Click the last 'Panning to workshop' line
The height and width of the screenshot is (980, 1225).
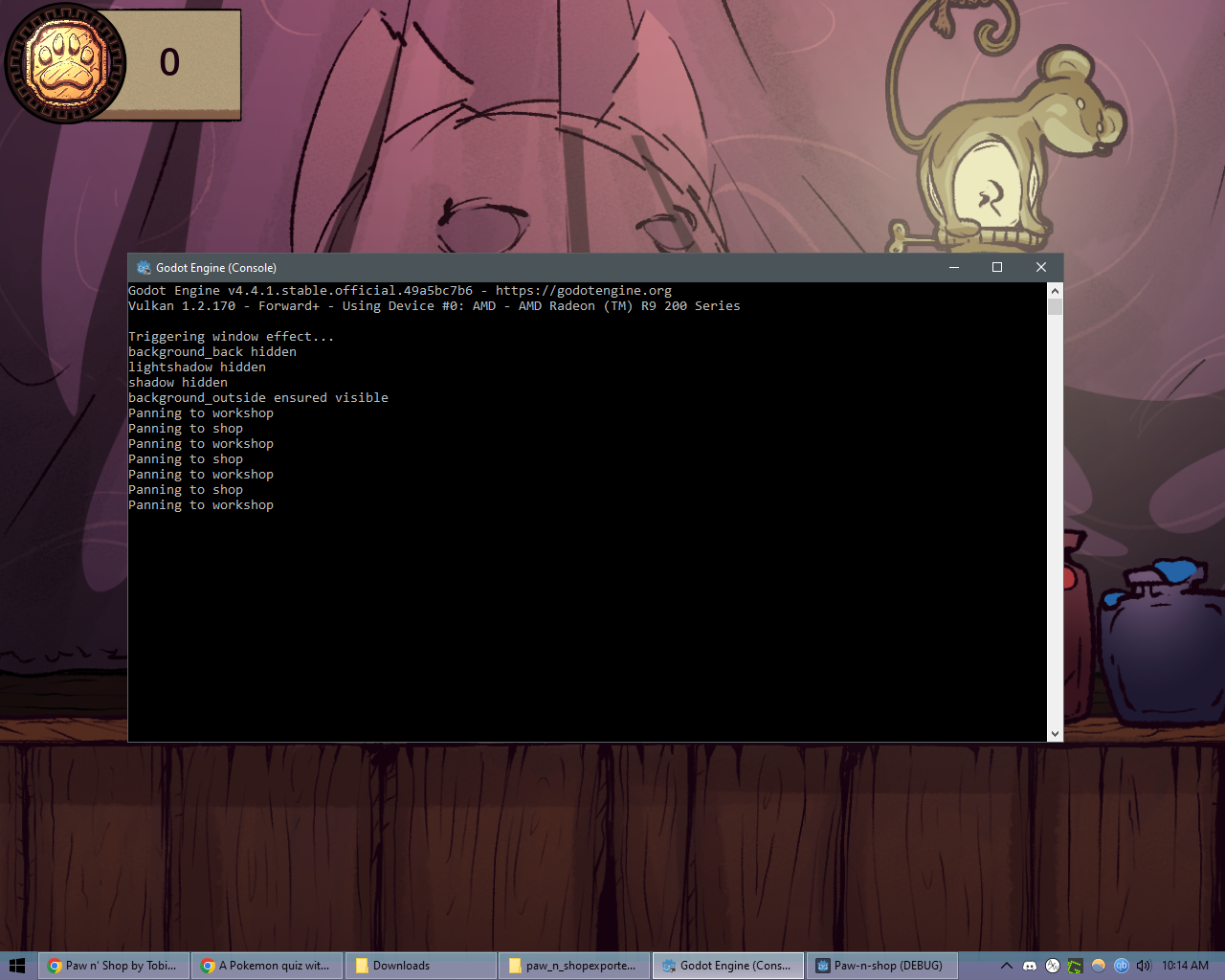click(201, 505)
